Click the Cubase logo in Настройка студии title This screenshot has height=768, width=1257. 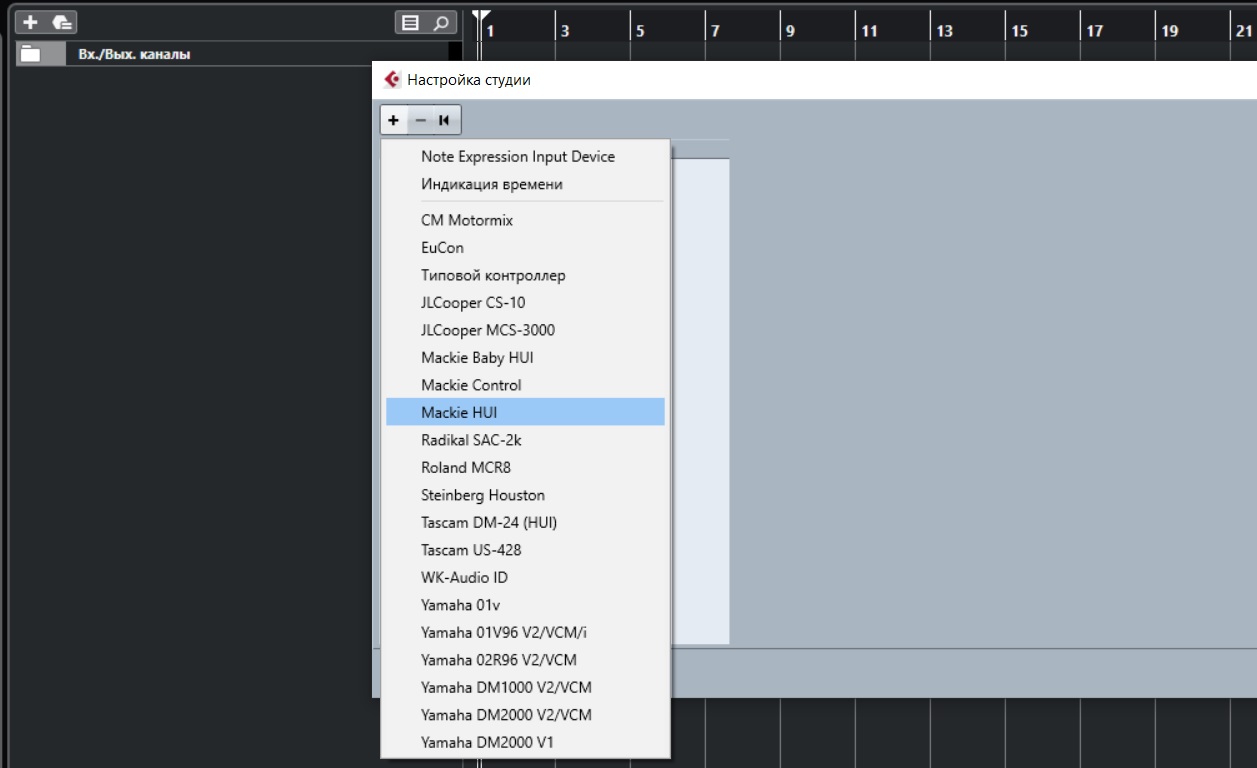(392, 80)
